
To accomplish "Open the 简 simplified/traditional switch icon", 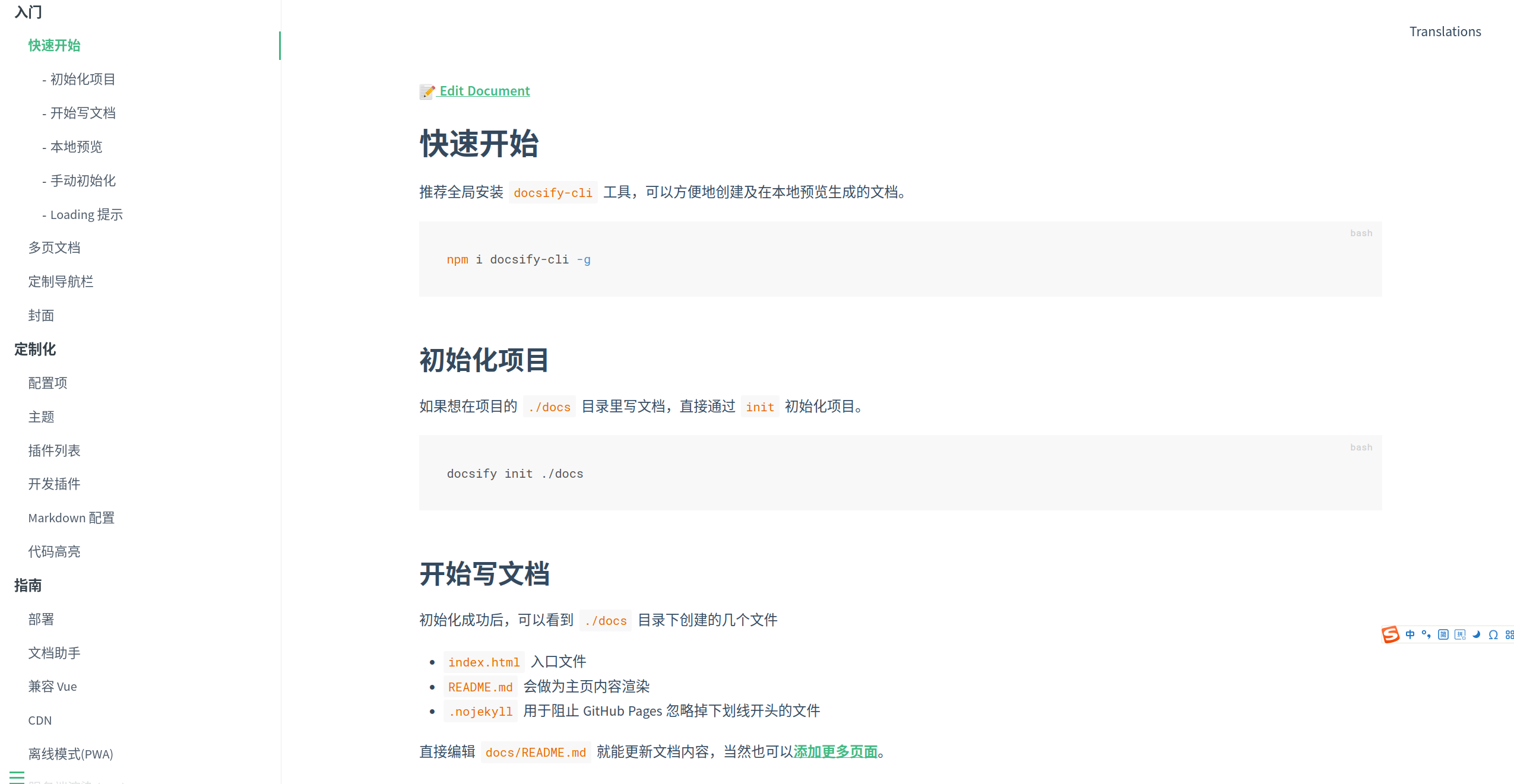I will coord(1443,634).
